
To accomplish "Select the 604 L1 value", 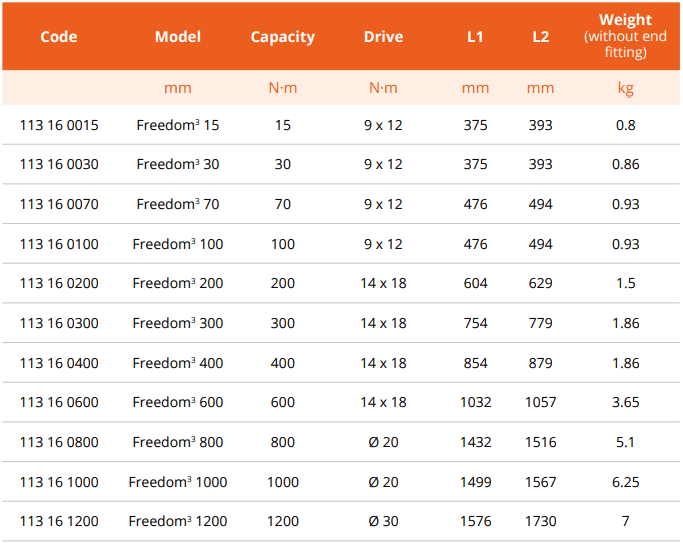I will (475, 283).
